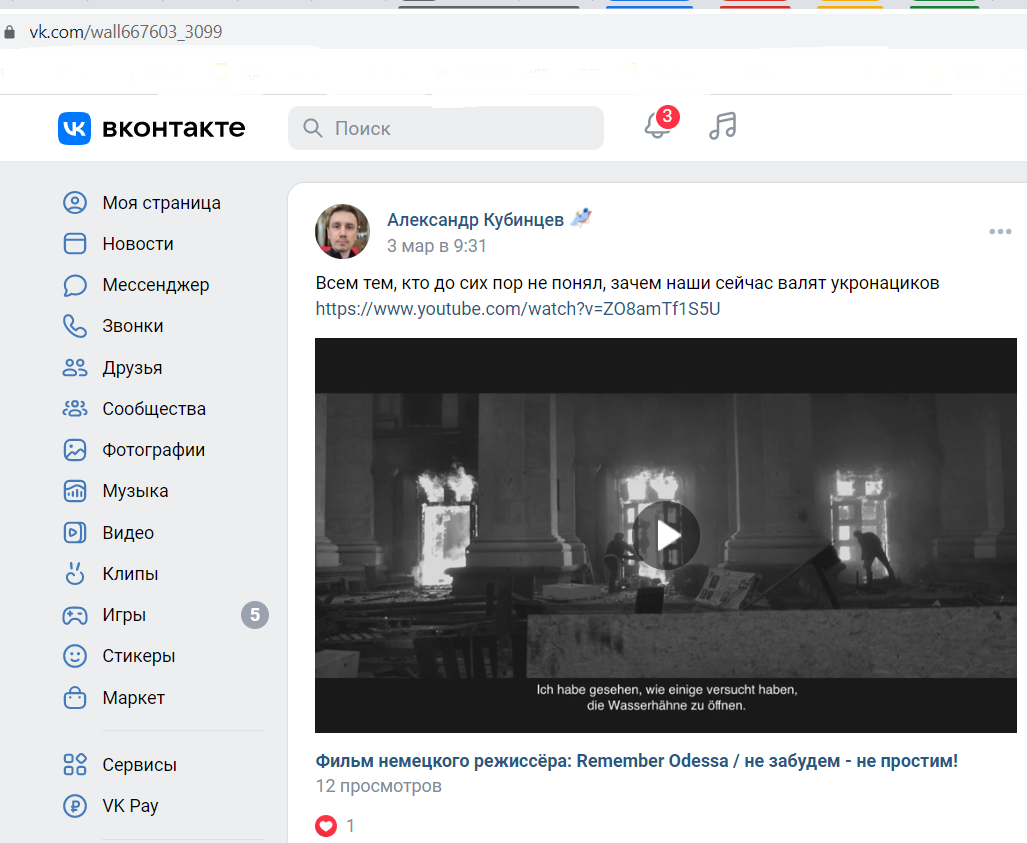
Task: Open Музыка section label
Action: (135, 491)
